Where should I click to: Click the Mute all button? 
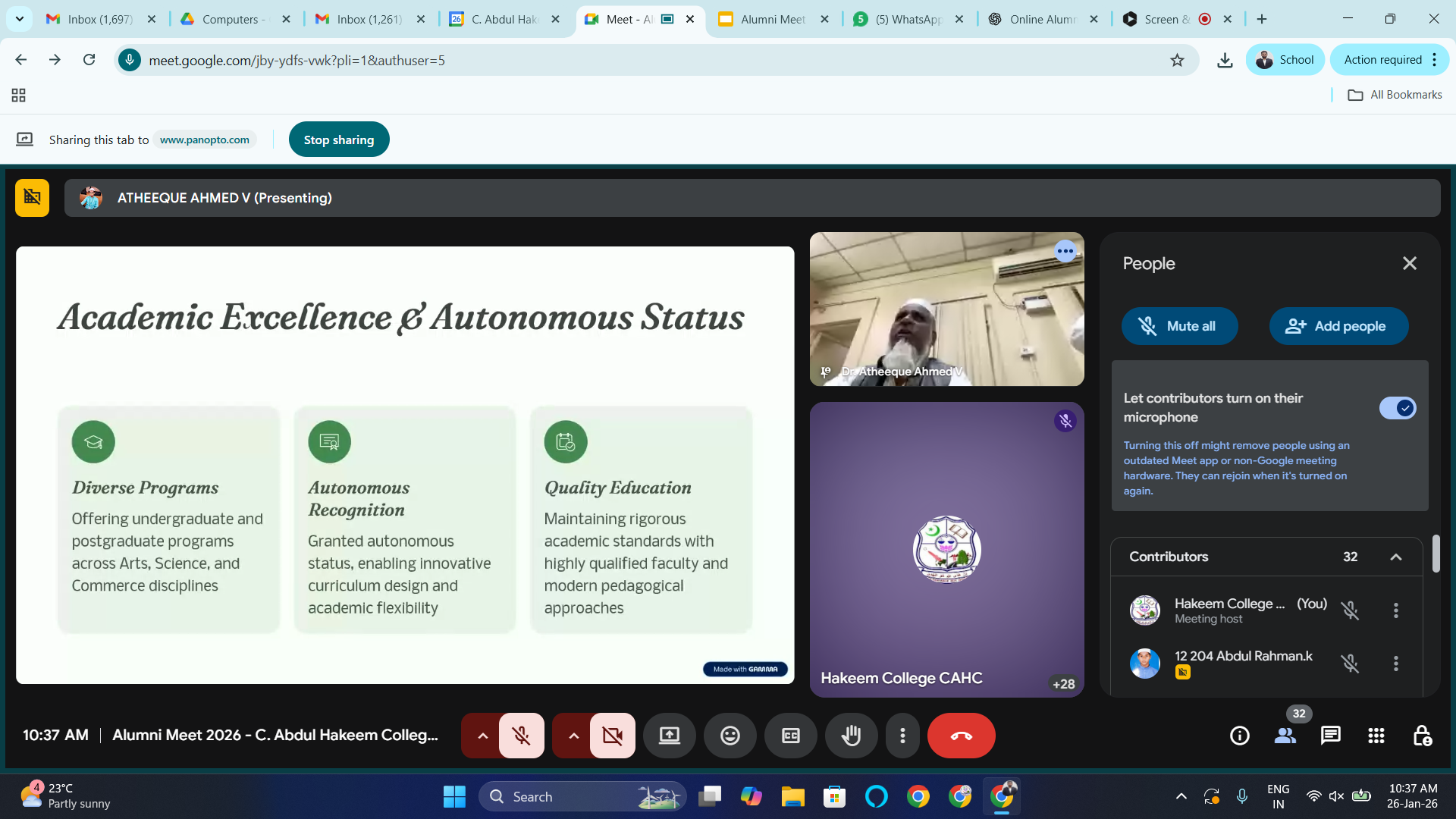(x=1179, y=326)
